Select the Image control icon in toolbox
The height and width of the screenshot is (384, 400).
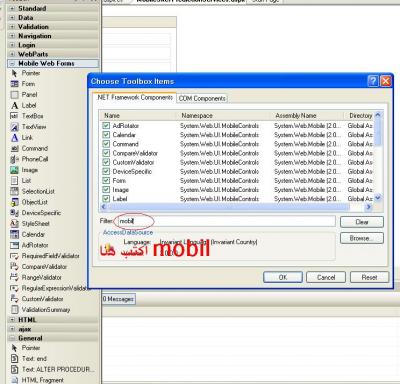point(14,170)
